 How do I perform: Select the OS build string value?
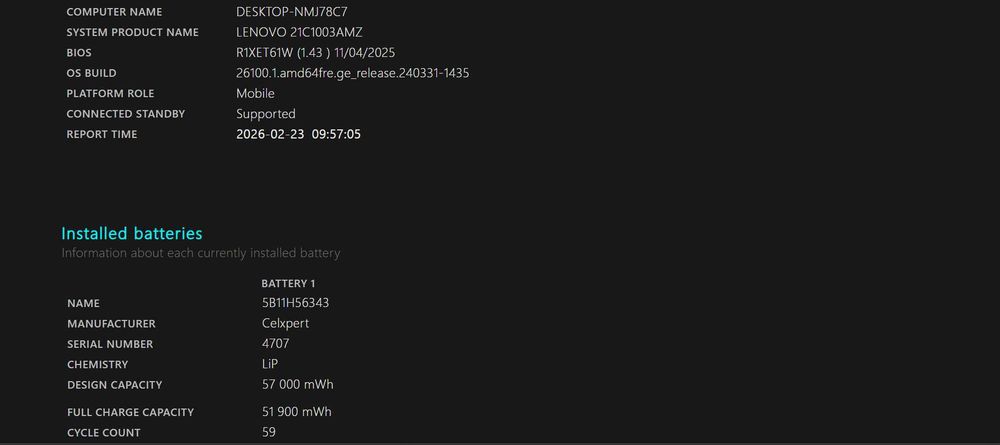click(352, 73)
